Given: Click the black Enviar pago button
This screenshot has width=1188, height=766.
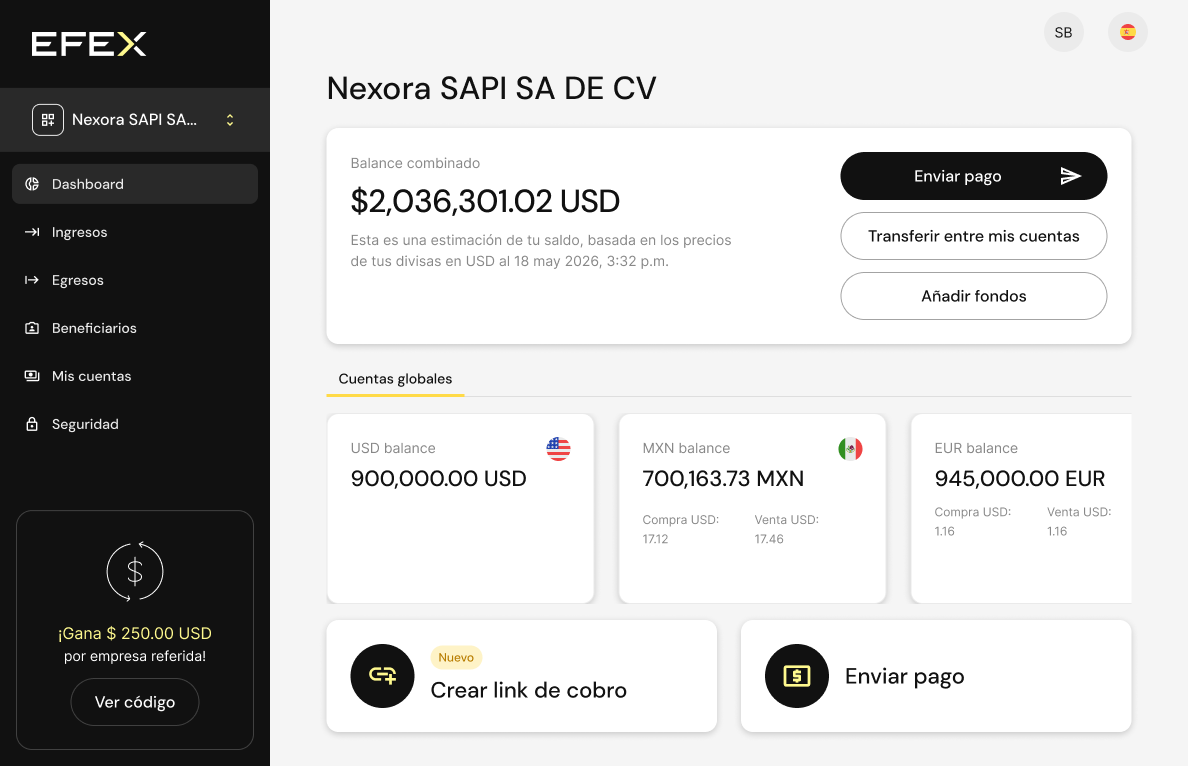Looking at the screenshot, I should tap(974, 176).
